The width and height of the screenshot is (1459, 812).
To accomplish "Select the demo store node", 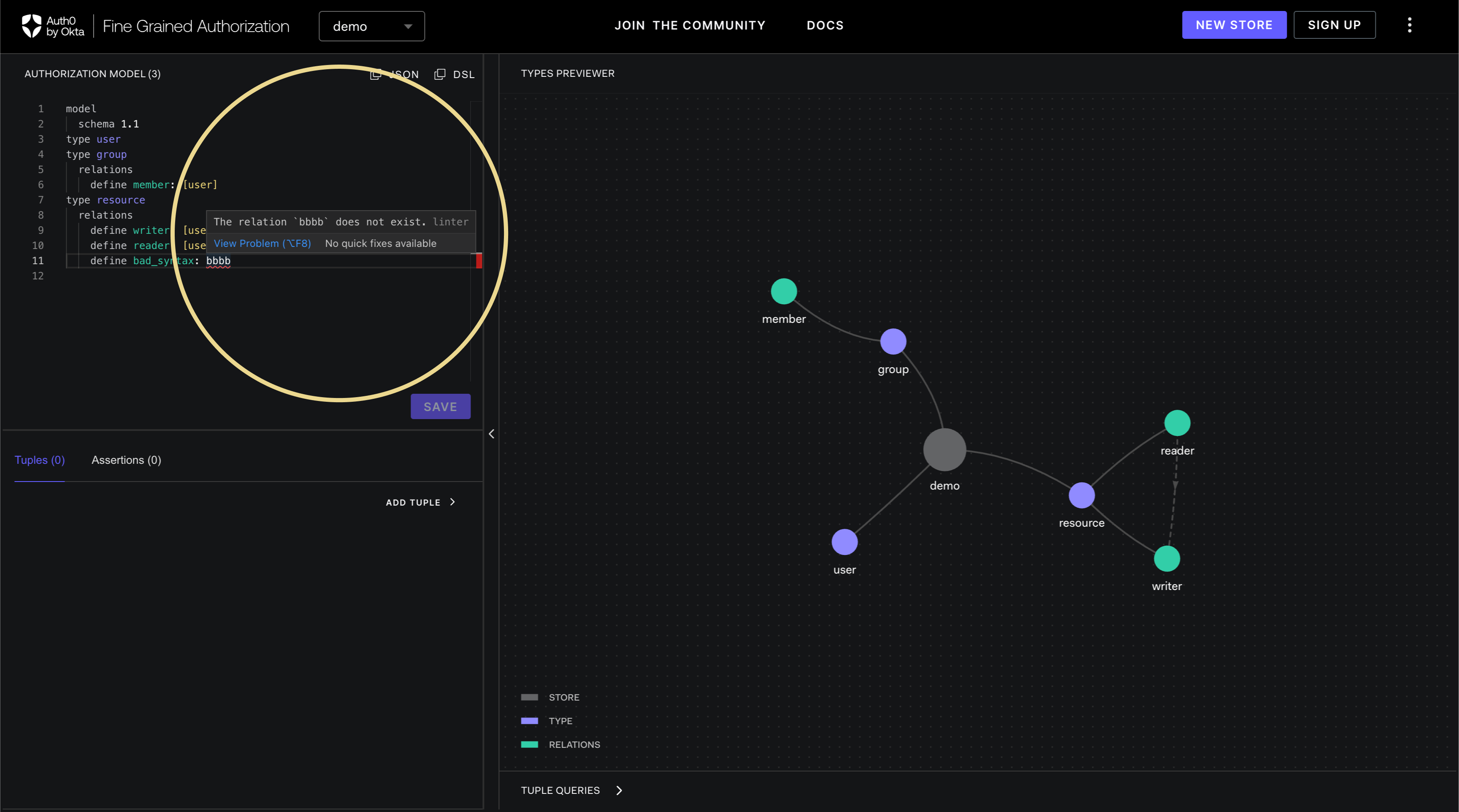I will (944, 449).
